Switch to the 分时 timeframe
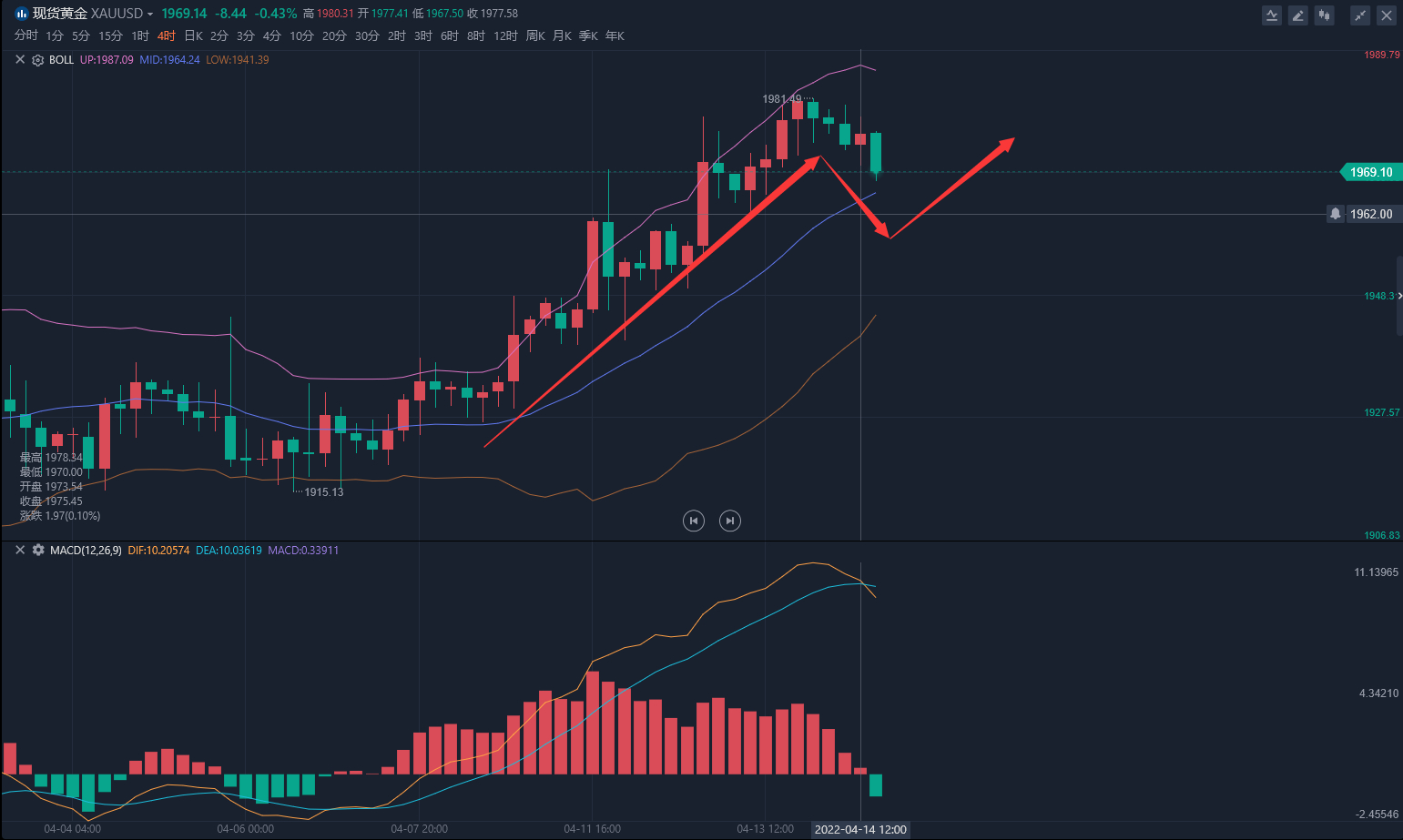Screen dimensions: 1403x840 26,35
